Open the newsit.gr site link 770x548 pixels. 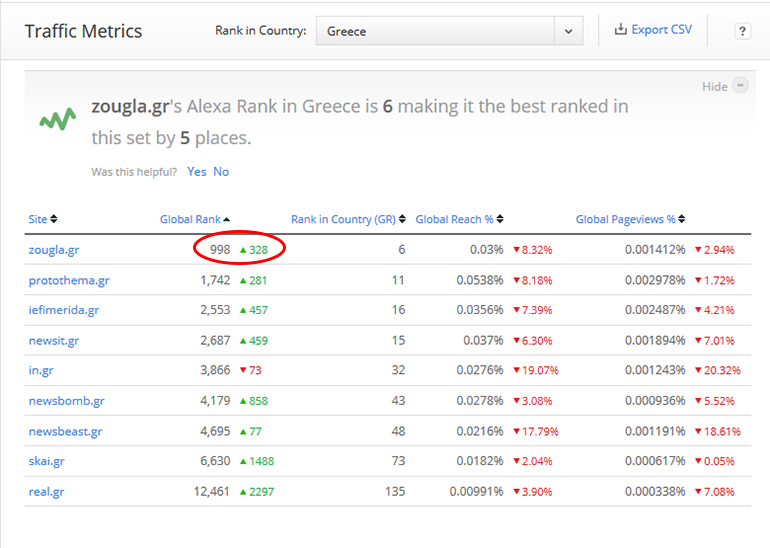[54, 340]
